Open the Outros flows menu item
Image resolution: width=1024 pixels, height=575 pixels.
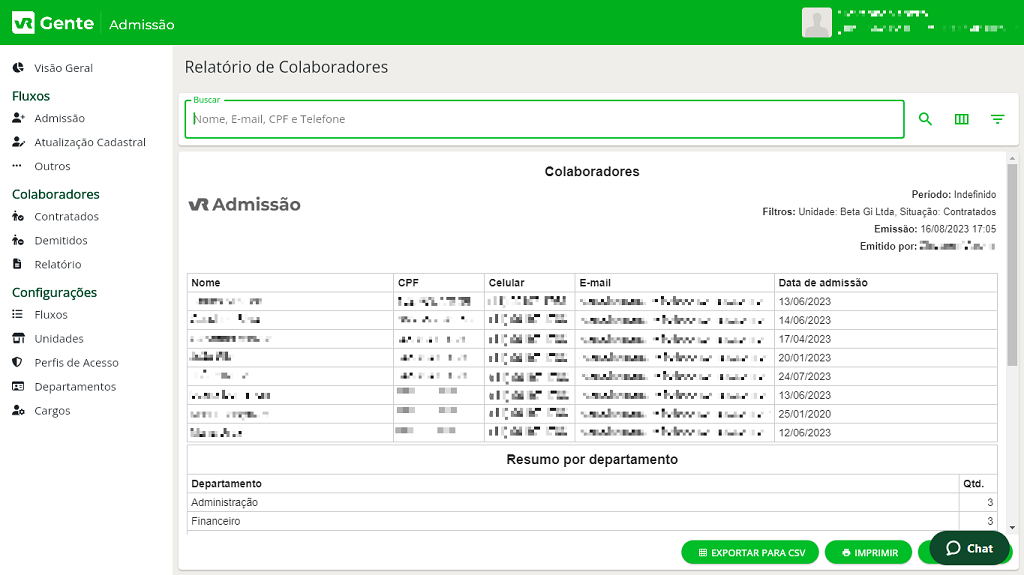(x=52, y=166)
